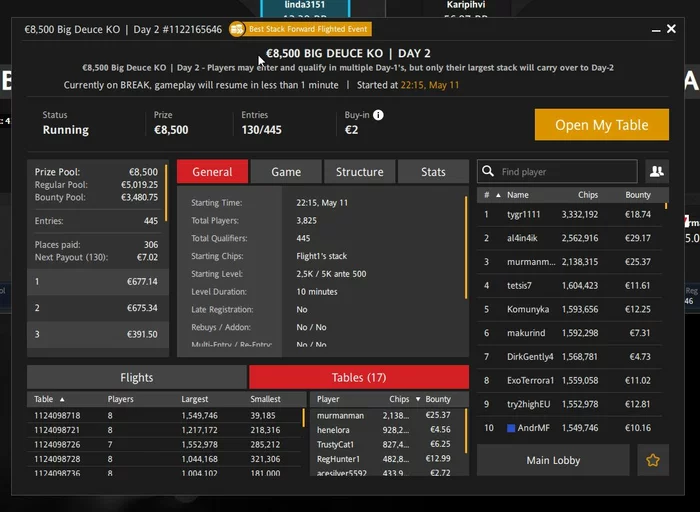
Task: Select the Tables (17) tab
Action: pos(359,378)
